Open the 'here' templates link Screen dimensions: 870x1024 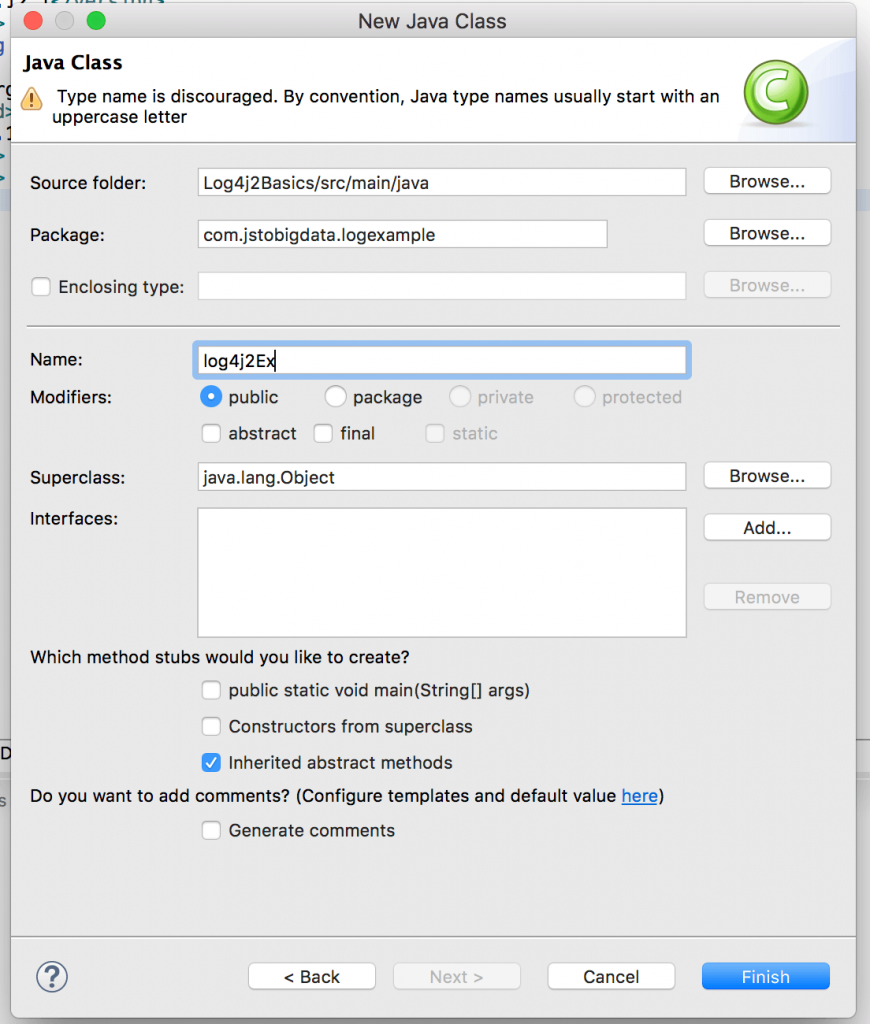(639, 795)
